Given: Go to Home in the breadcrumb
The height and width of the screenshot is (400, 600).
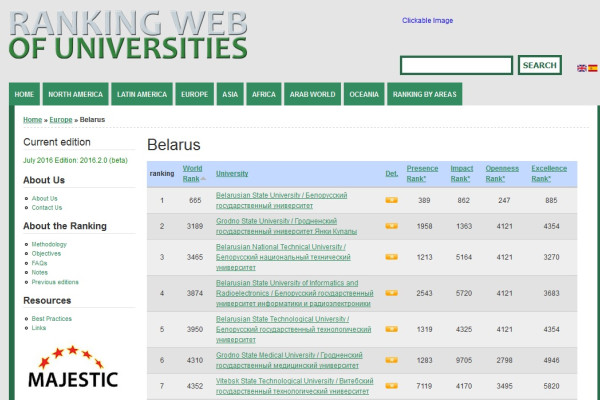Looking at the screenshot, I should coord(33,120).
